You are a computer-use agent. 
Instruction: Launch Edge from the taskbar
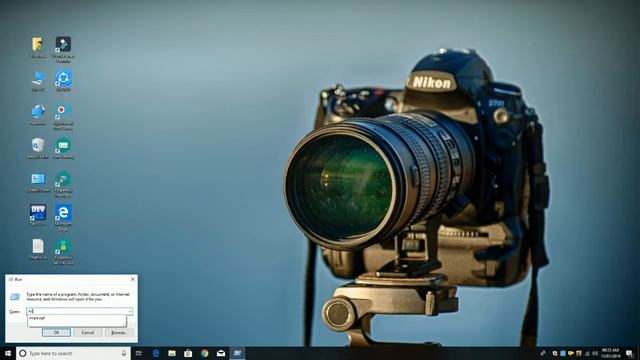point(156,353)
